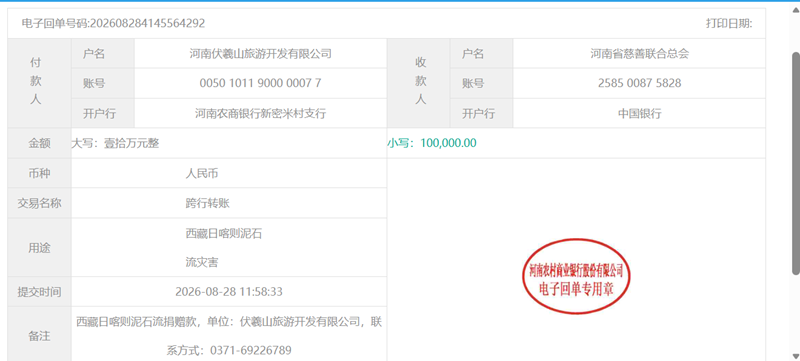Click the amount in words 壹拾万元整

coord(132,143)
